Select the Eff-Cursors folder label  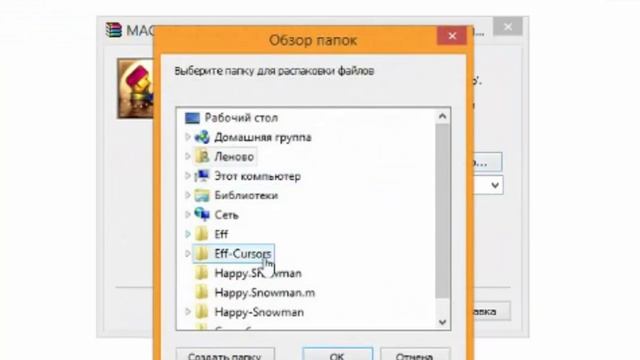(243, 254)
